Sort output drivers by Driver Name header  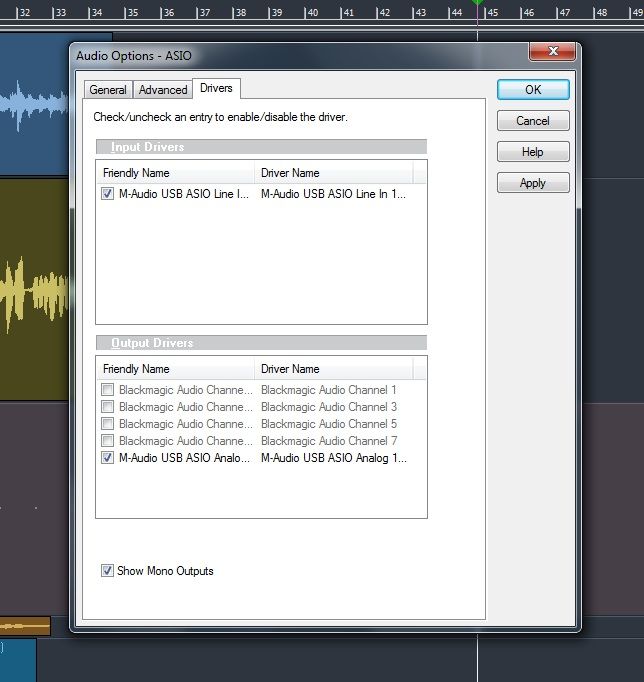tap(340, 369)
